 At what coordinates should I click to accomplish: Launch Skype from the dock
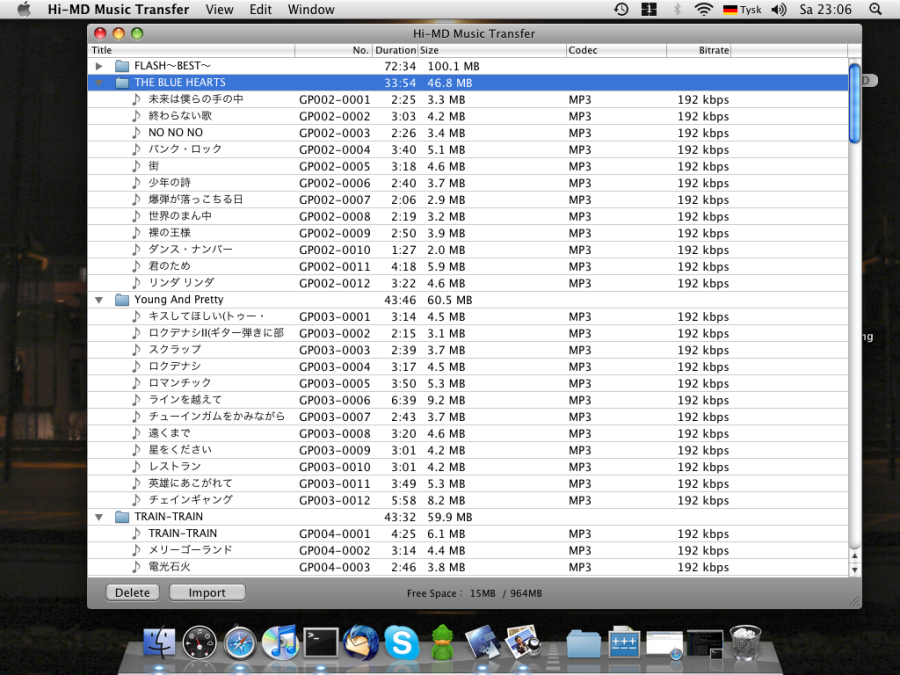(x=401, y=642)
